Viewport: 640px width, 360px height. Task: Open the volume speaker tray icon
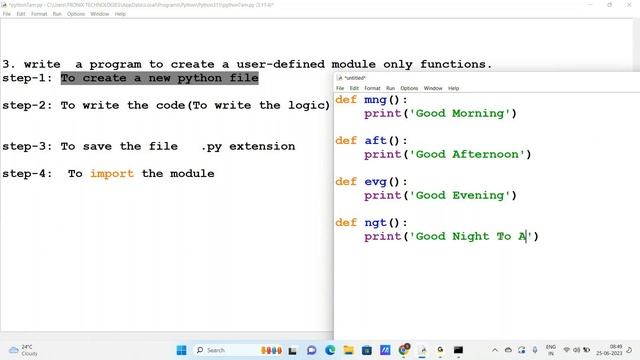point(576,350)
